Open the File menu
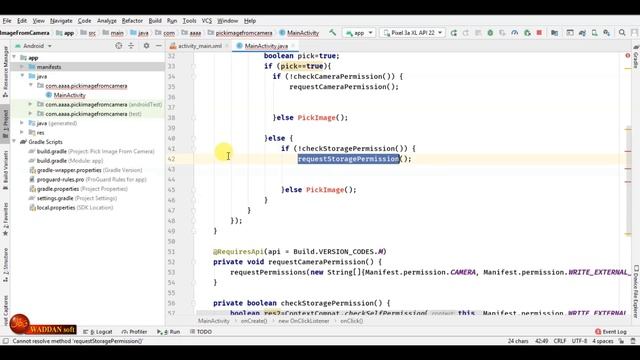The image size is (640, 360). coord(7,20)
